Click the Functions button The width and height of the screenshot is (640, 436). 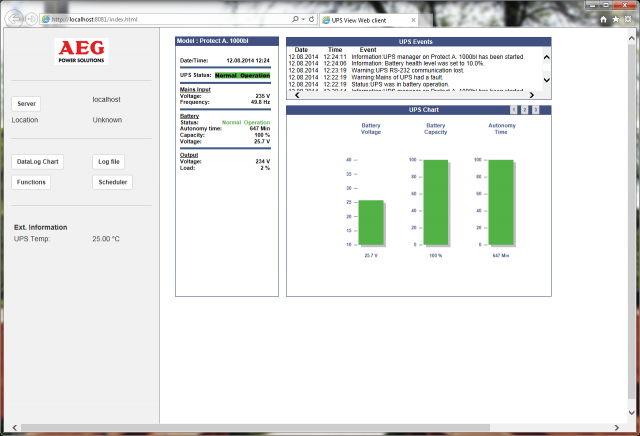pyautogui.click(x=31, y=182)
